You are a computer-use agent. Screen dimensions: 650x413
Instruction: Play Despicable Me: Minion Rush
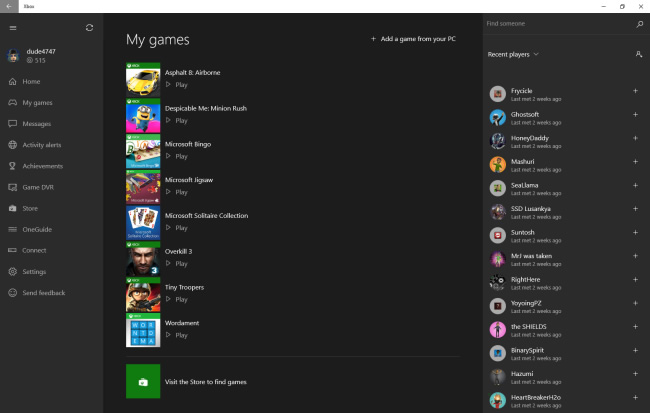click(177, 120)
